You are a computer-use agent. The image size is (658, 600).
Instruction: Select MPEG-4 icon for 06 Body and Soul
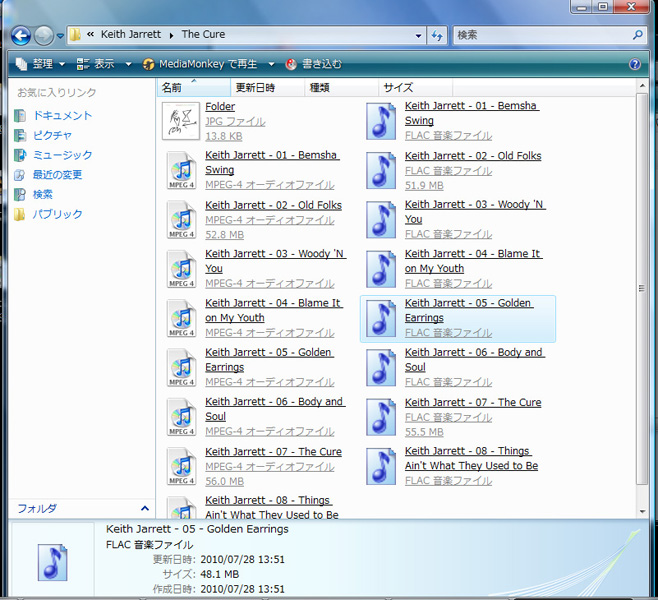[181, 416]
